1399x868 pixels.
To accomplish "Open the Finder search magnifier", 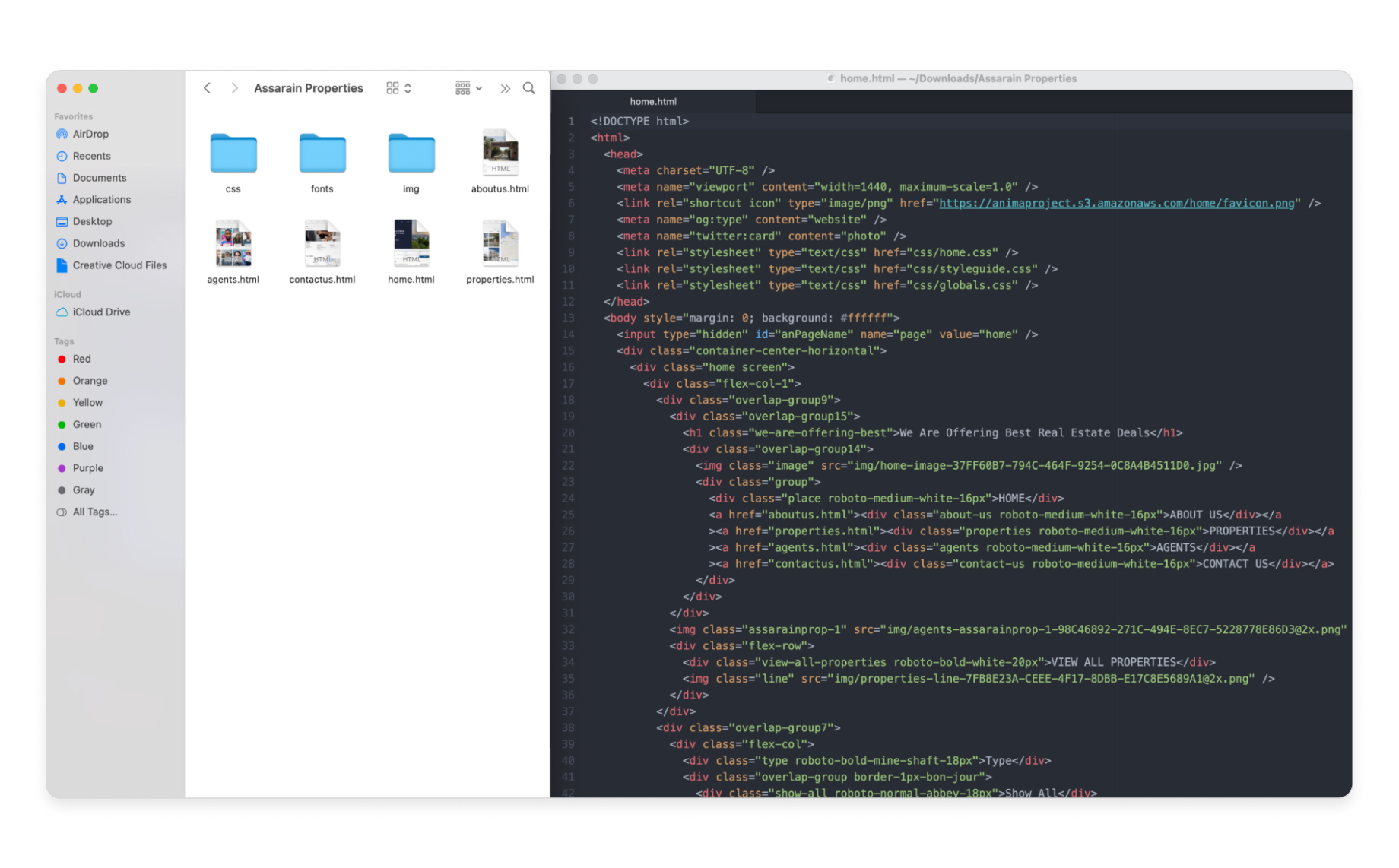I will 529,88.
